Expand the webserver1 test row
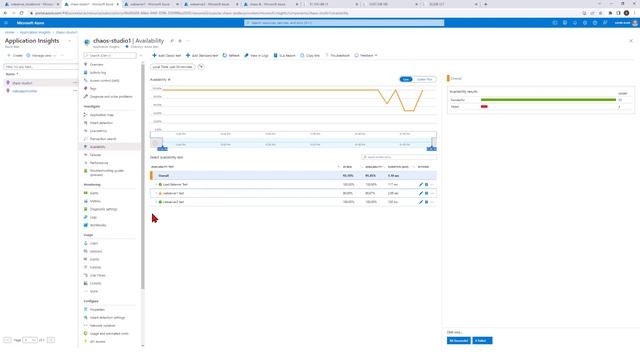 point(156,193)
